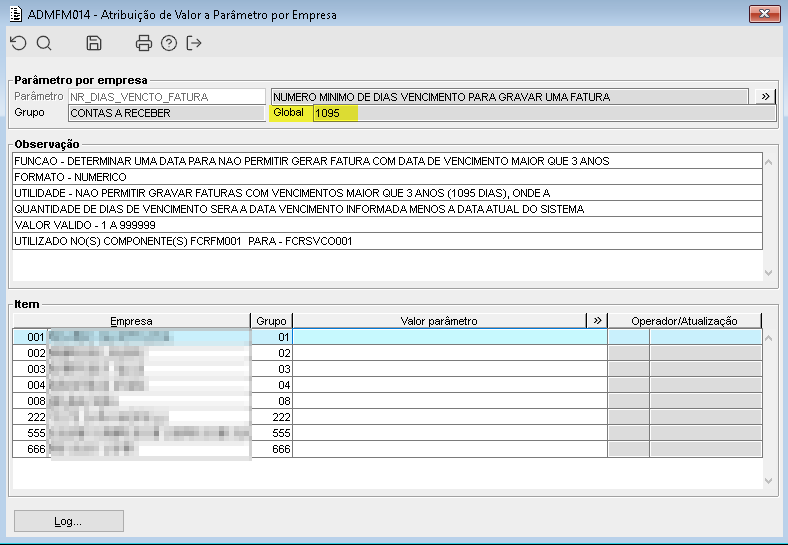Click Valor parâmetro cell for empresa 555
The width and height of the screenshot is (788, 545).
(x=450, y=433)
